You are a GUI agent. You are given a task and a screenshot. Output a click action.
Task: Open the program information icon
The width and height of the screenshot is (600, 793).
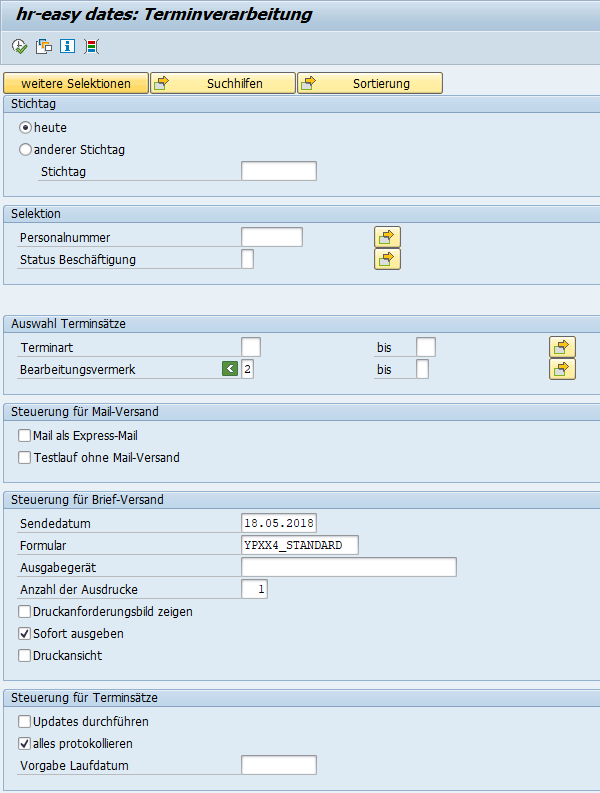tap(67, 46)
